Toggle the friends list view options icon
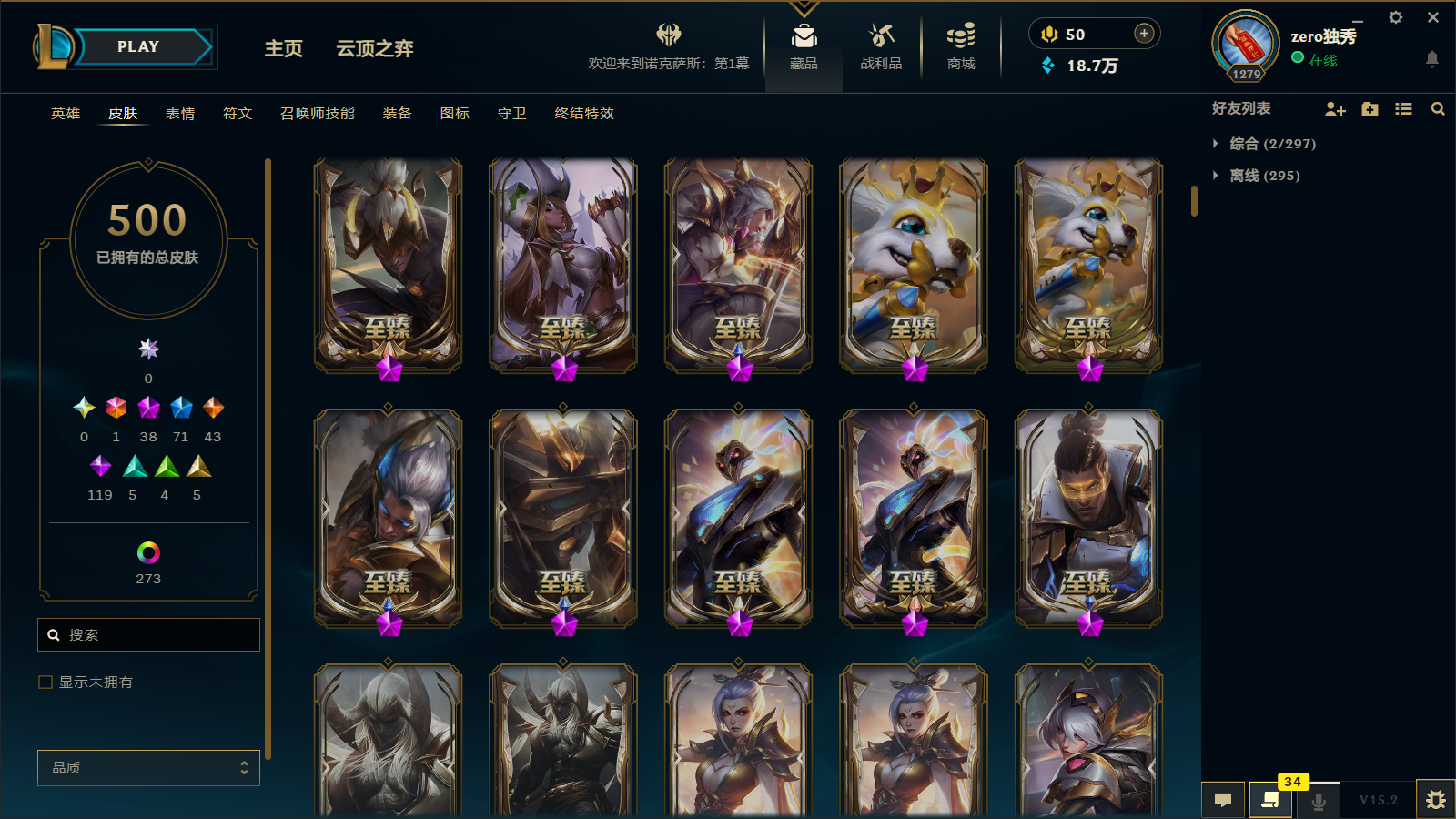Screen dimensions: 1456x819 point(1403,109)
